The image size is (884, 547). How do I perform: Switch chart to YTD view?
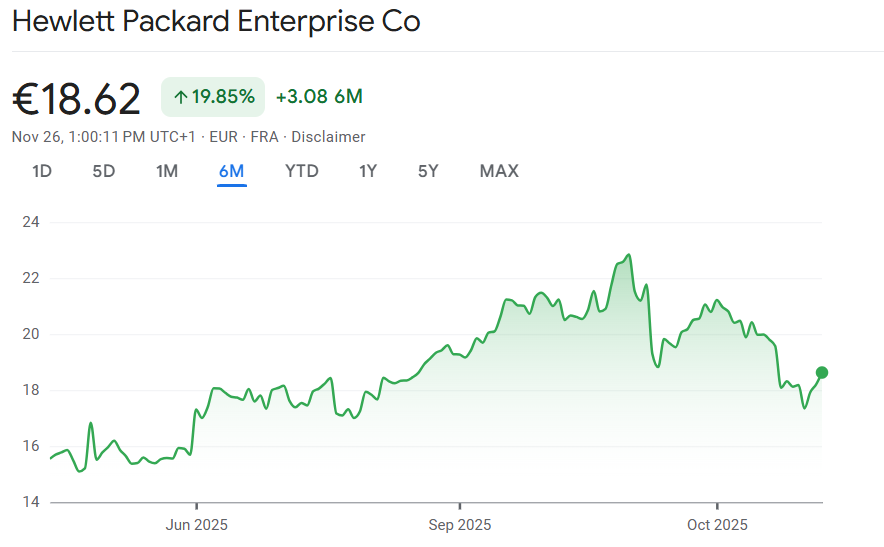pyautogui.click(x=302, y=171)
